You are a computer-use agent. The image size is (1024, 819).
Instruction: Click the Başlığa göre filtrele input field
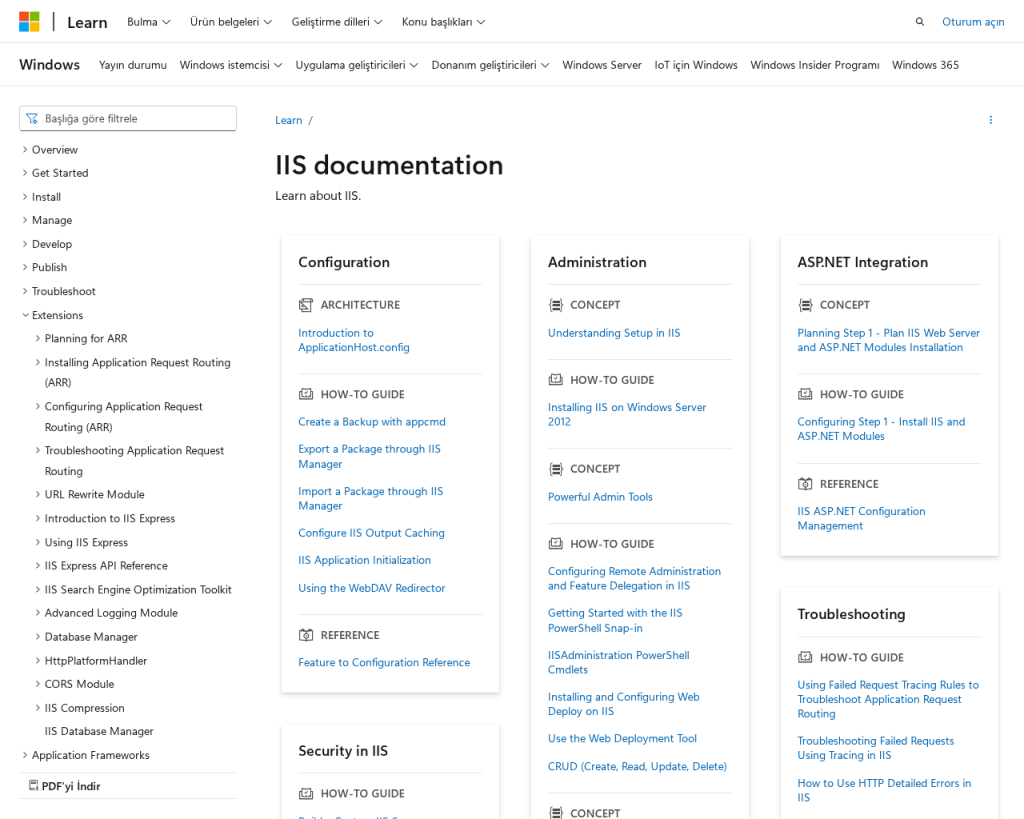128,119
